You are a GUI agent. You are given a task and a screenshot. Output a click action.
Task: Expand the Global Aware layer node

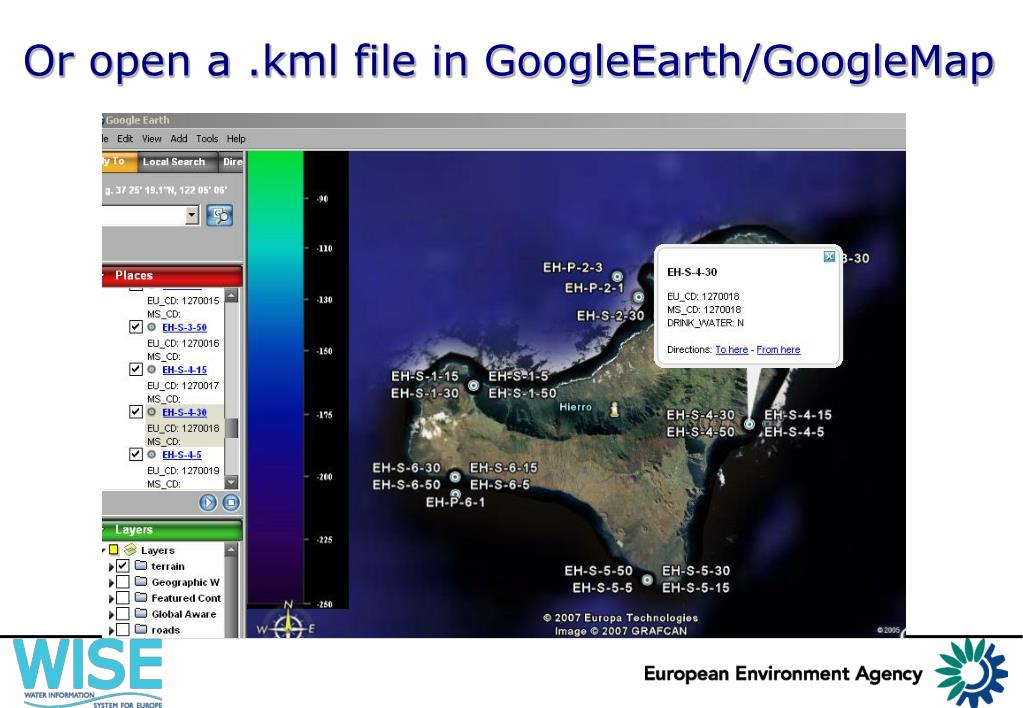(111, 615)
